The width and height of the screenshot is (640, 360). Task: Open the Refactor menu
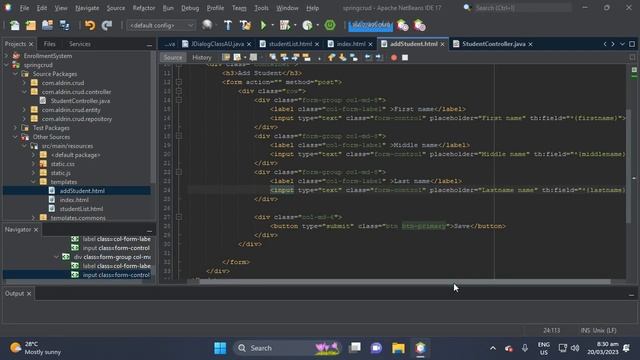[144, 8]
